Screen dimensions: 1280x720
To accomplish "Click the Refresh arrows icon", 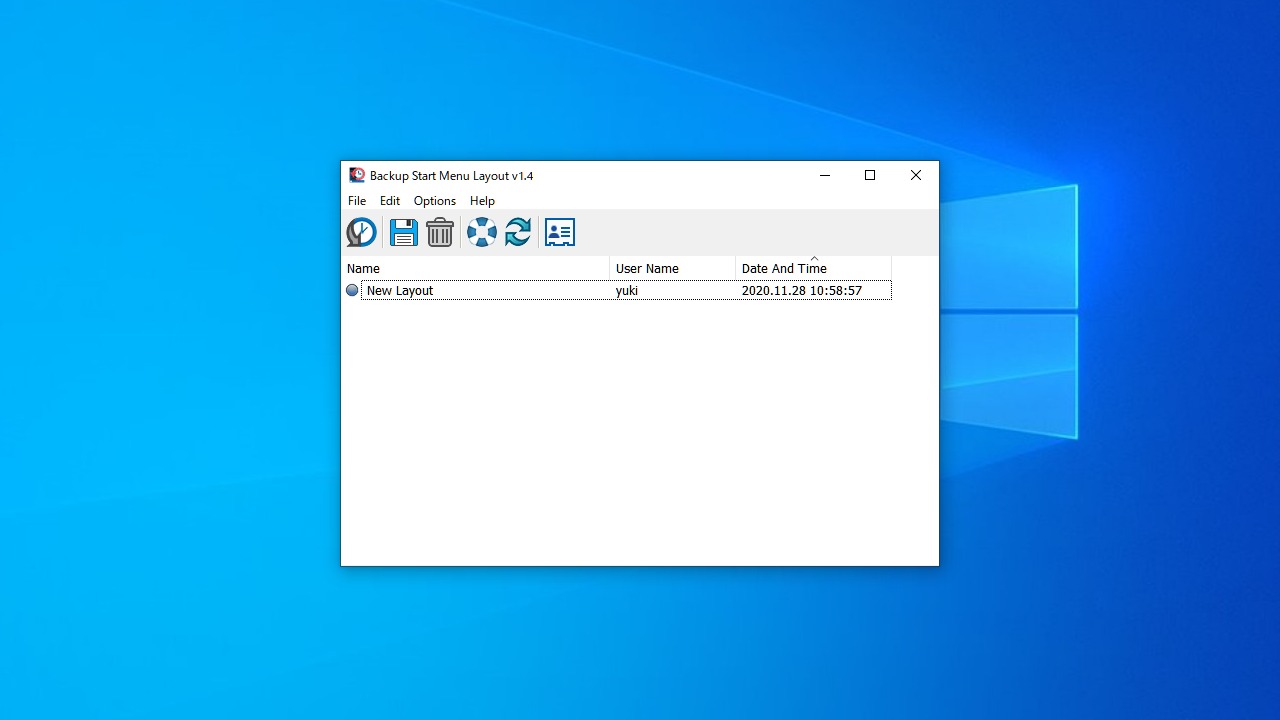I will (x=518, y=232).
